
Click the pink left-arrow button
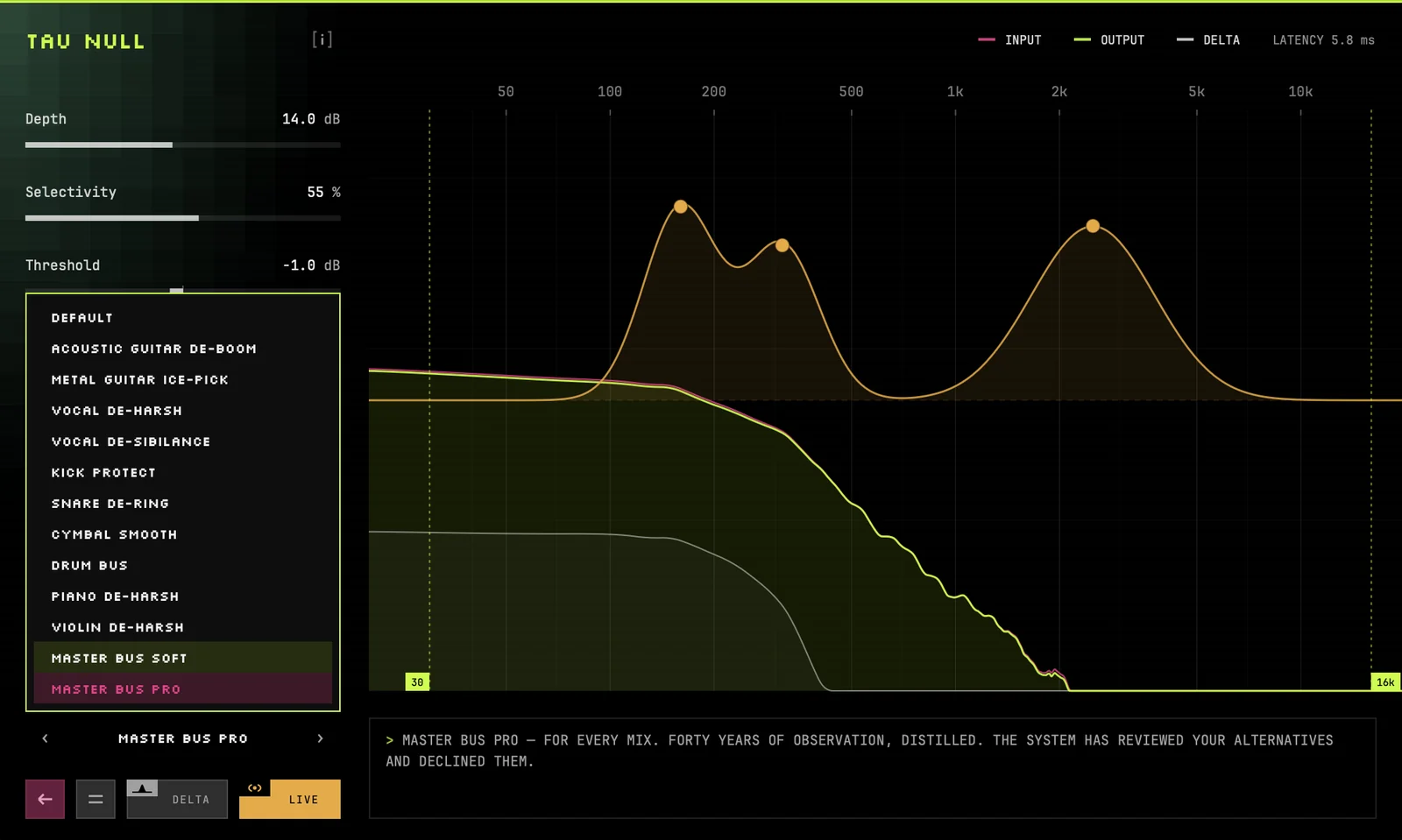[45, 799]
